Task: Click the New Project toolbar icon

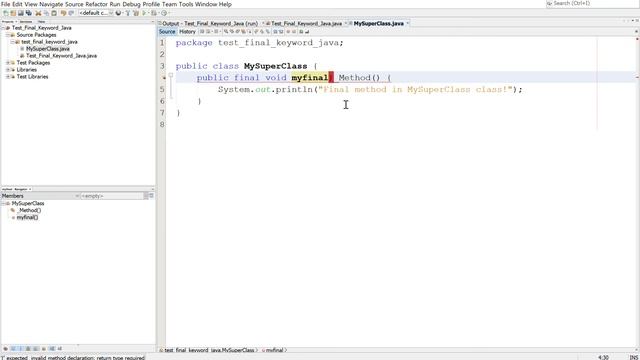Action: [x=13, y=13]
